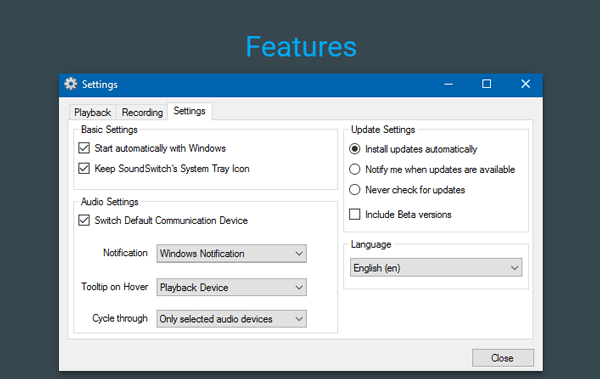The width and height of the screenshot is (600, 379).
Task: Close the Settings window with X
Action: (x=525, y=84)
